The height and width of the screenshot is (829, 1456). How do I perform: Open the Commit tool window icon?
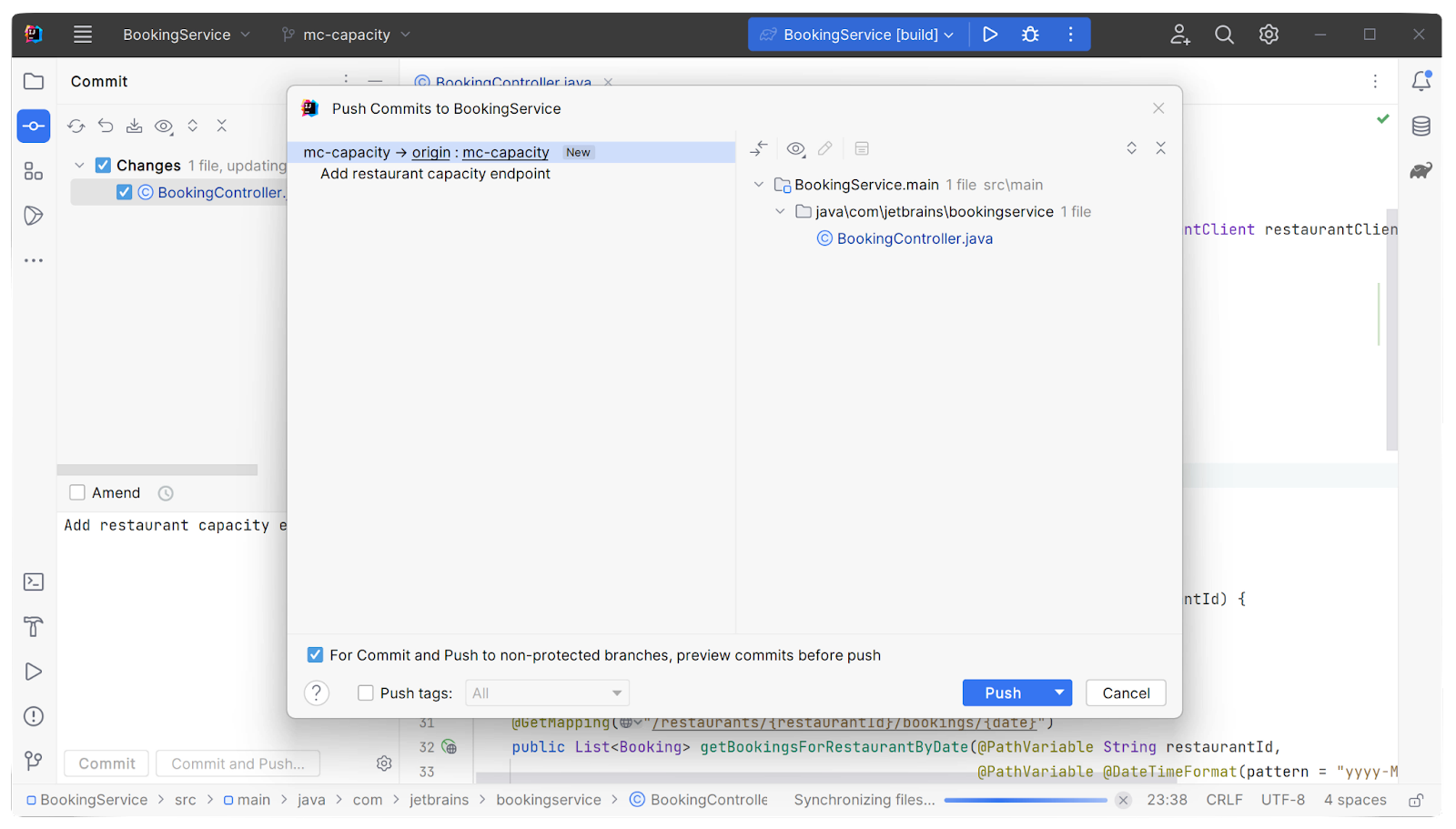34,126
